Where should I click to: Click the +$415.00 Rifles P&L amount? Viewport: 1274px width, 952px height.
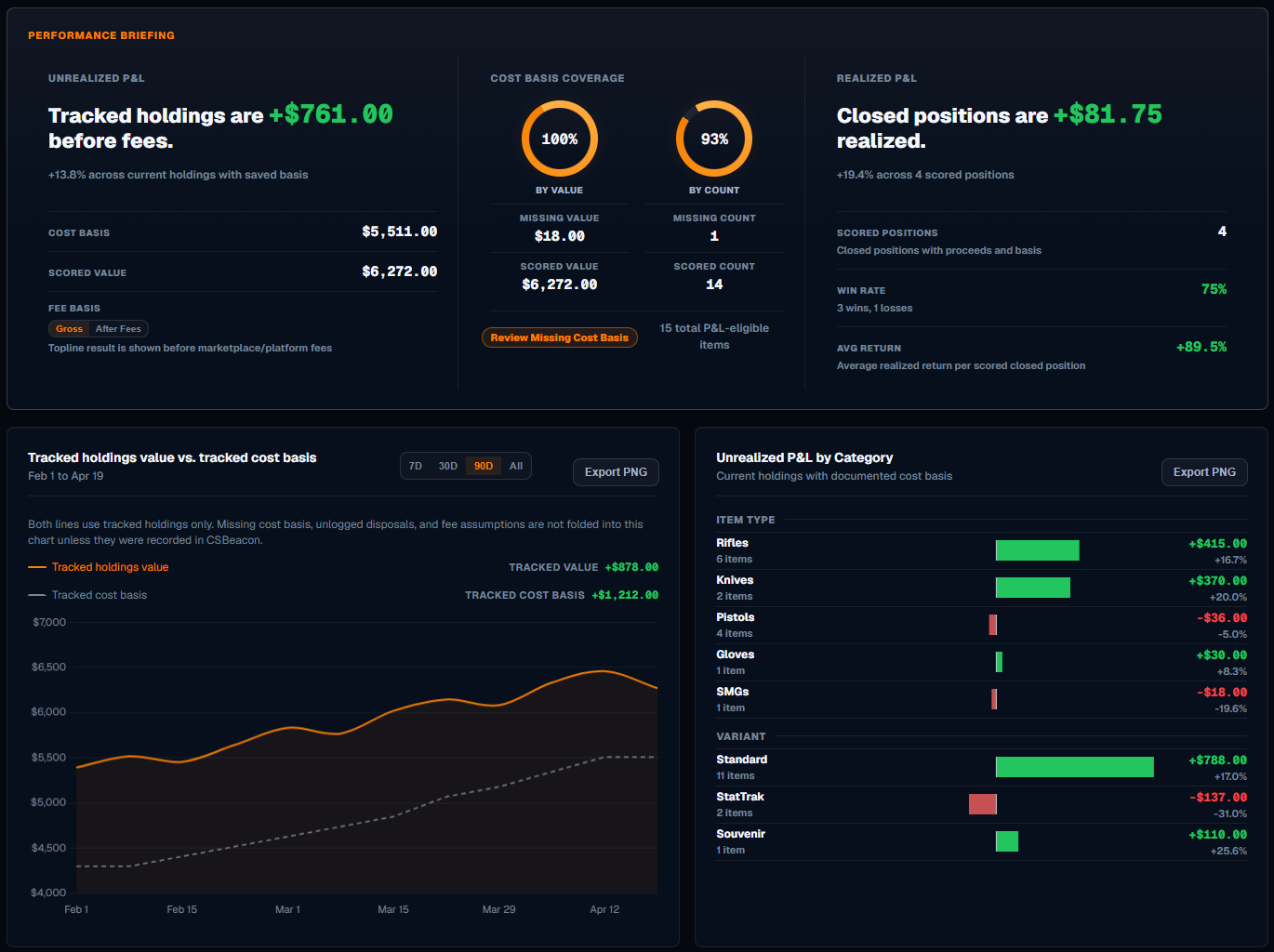coord(1218,544)
